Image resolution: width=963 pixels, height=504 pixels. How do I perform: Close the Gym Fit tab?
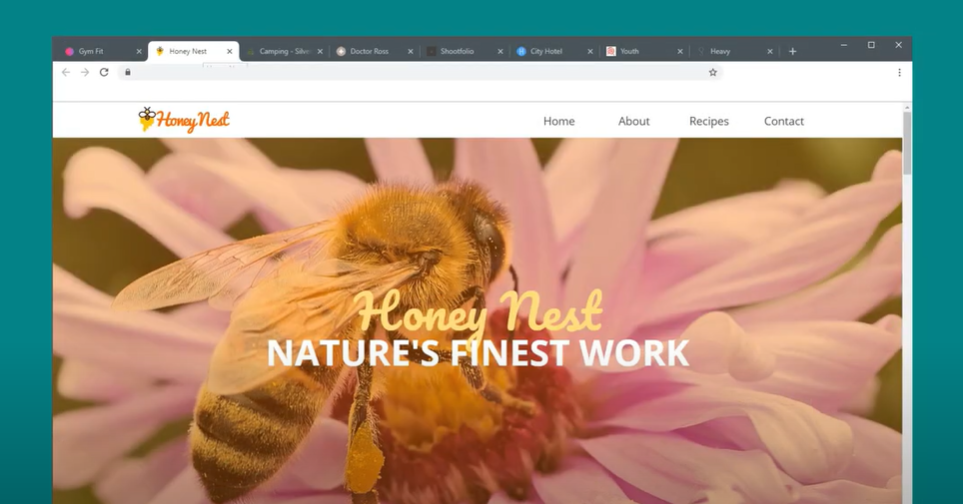(x=139, y=52)
